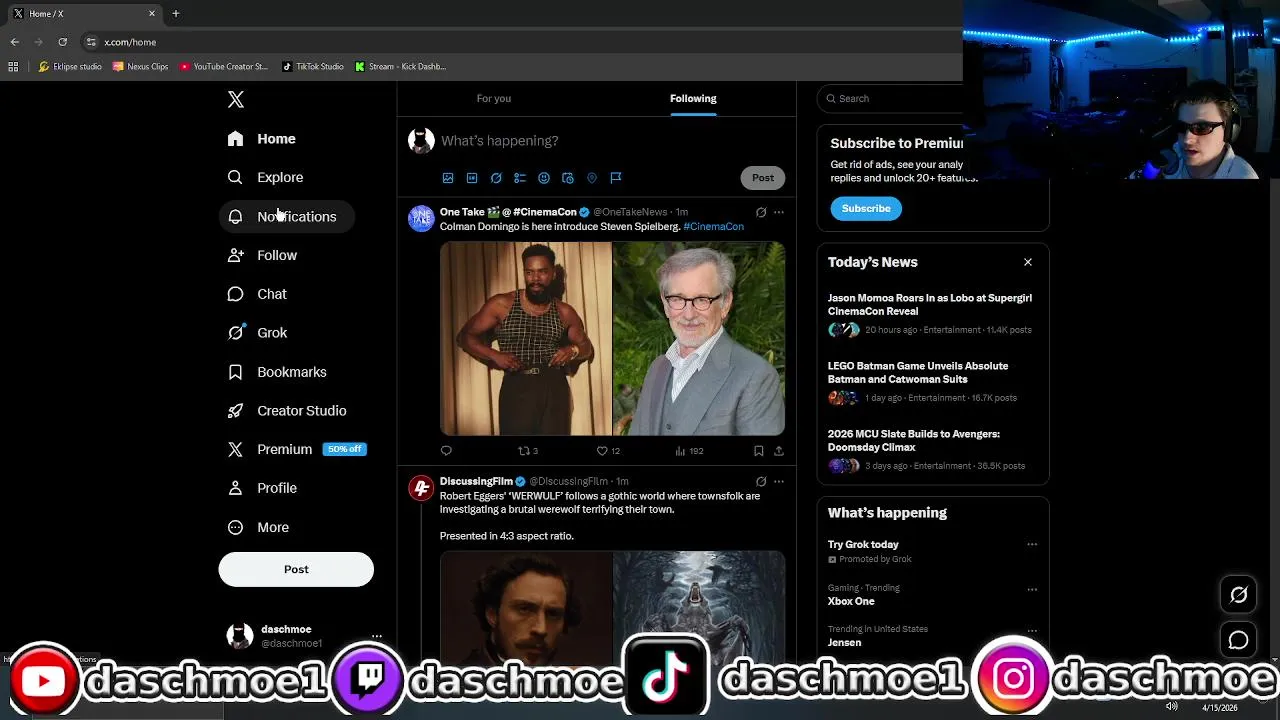
Task: Open more options for Try Grok today
Action: (1032, 545)
